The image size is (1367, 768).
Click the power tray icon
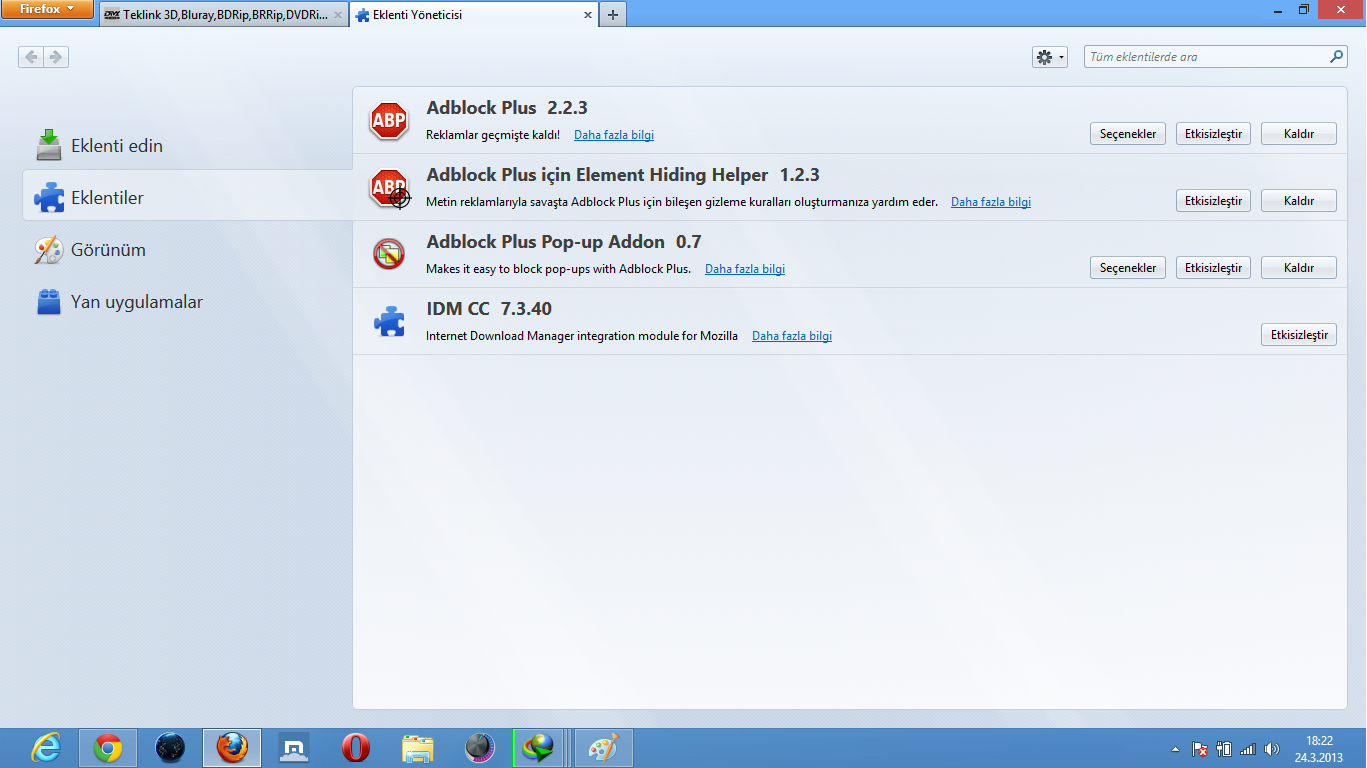coord(1223,749)
